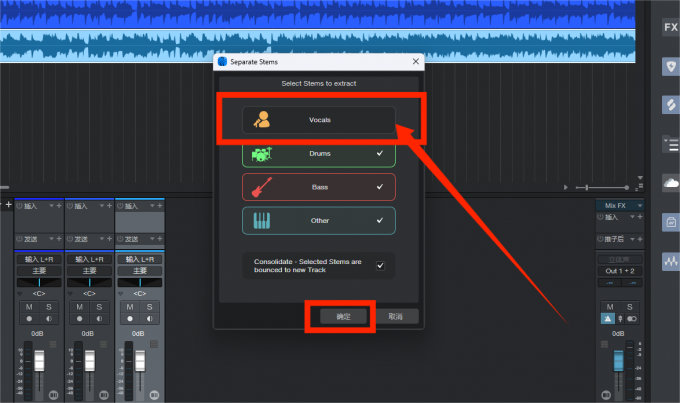Open the shop browser icon
The width and height of the screenshot is (680, 403).
[670, 222]
